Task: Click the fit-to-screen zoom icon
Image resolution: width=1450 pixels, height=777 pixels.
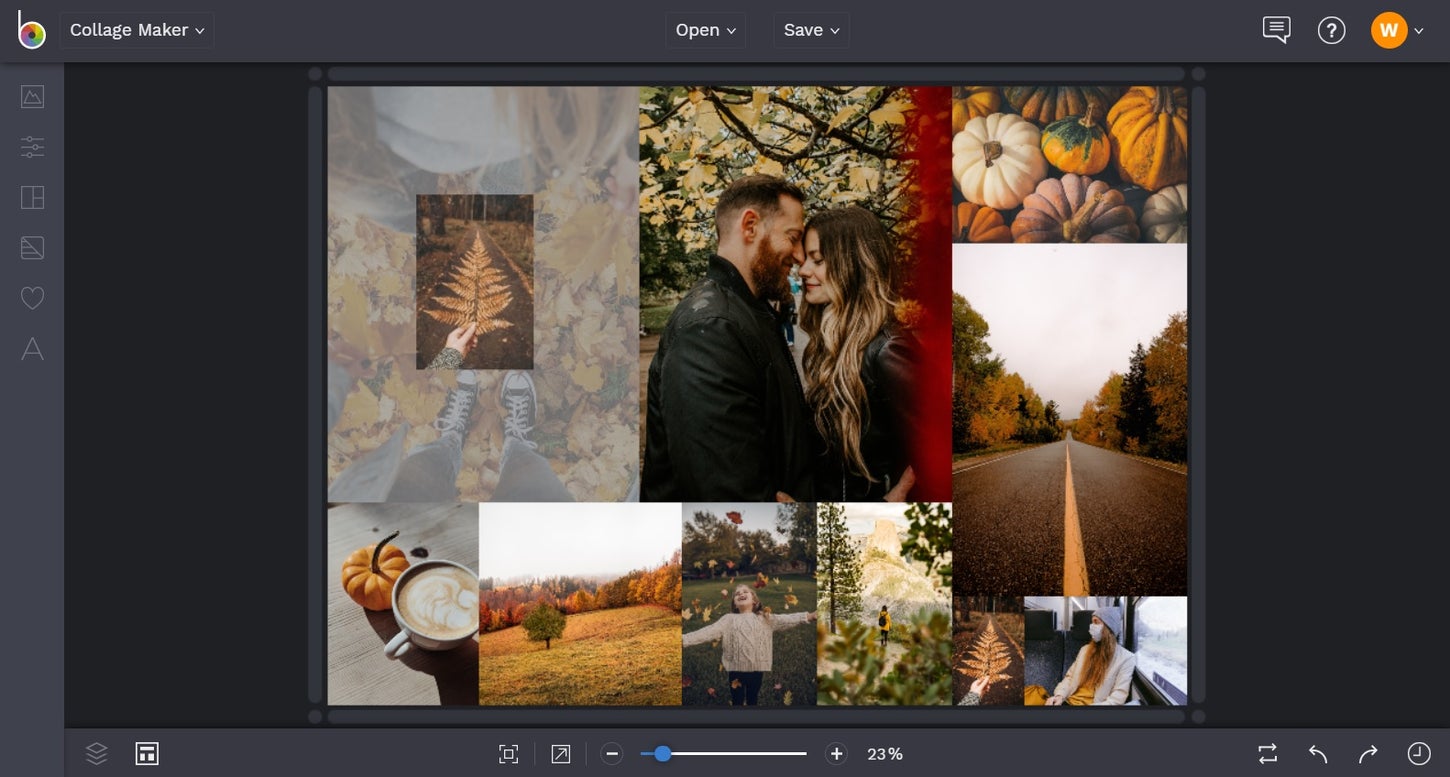Action: (x=508, y=753)
